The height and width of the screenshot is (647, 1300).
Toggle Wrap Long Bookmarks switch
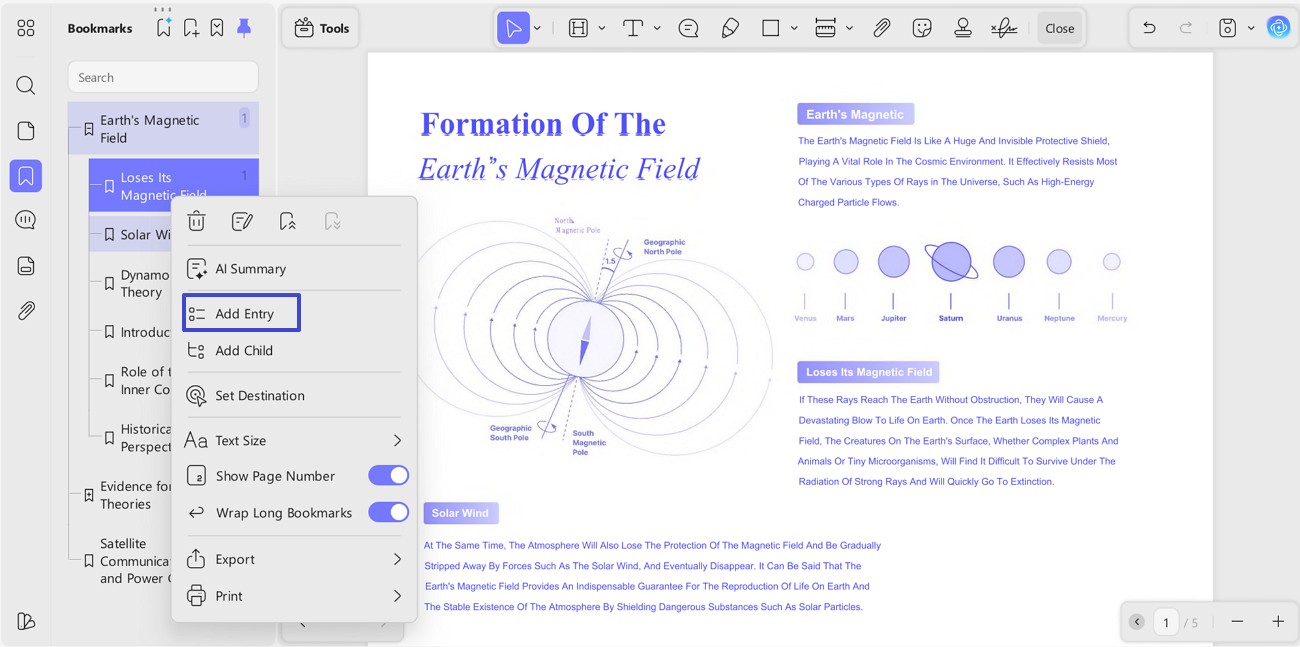(x=388, y=512)
